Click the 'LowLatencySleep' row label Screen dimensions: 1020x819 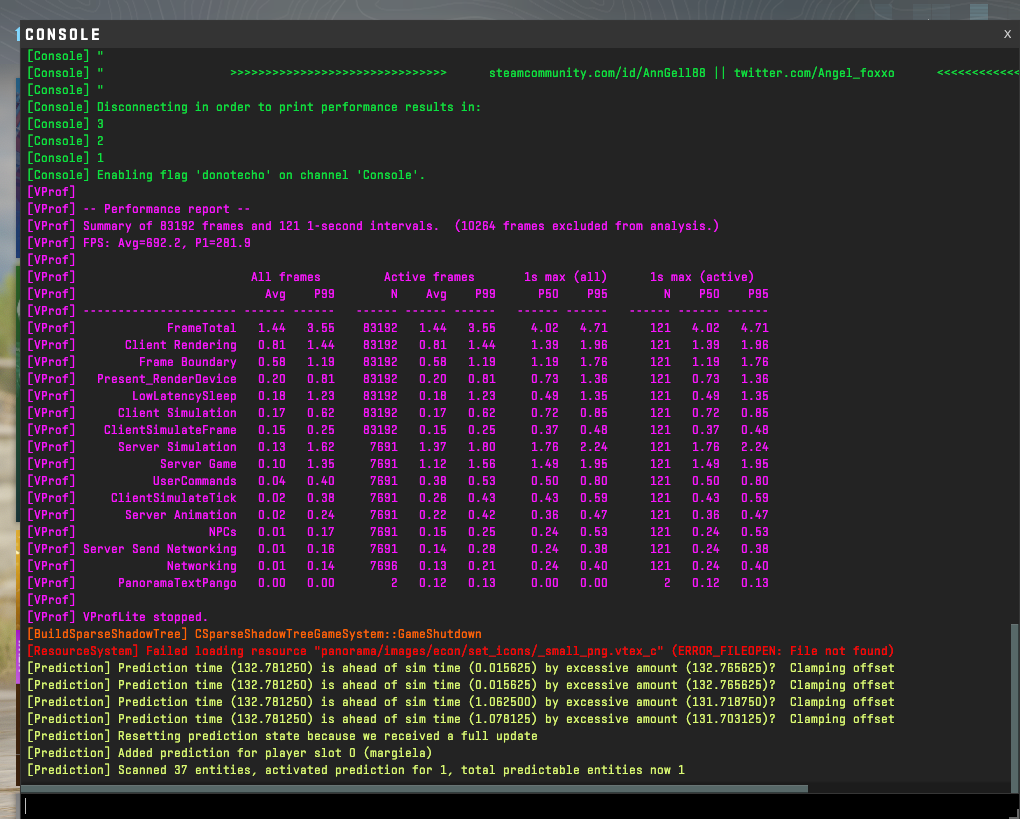point(184,396)
